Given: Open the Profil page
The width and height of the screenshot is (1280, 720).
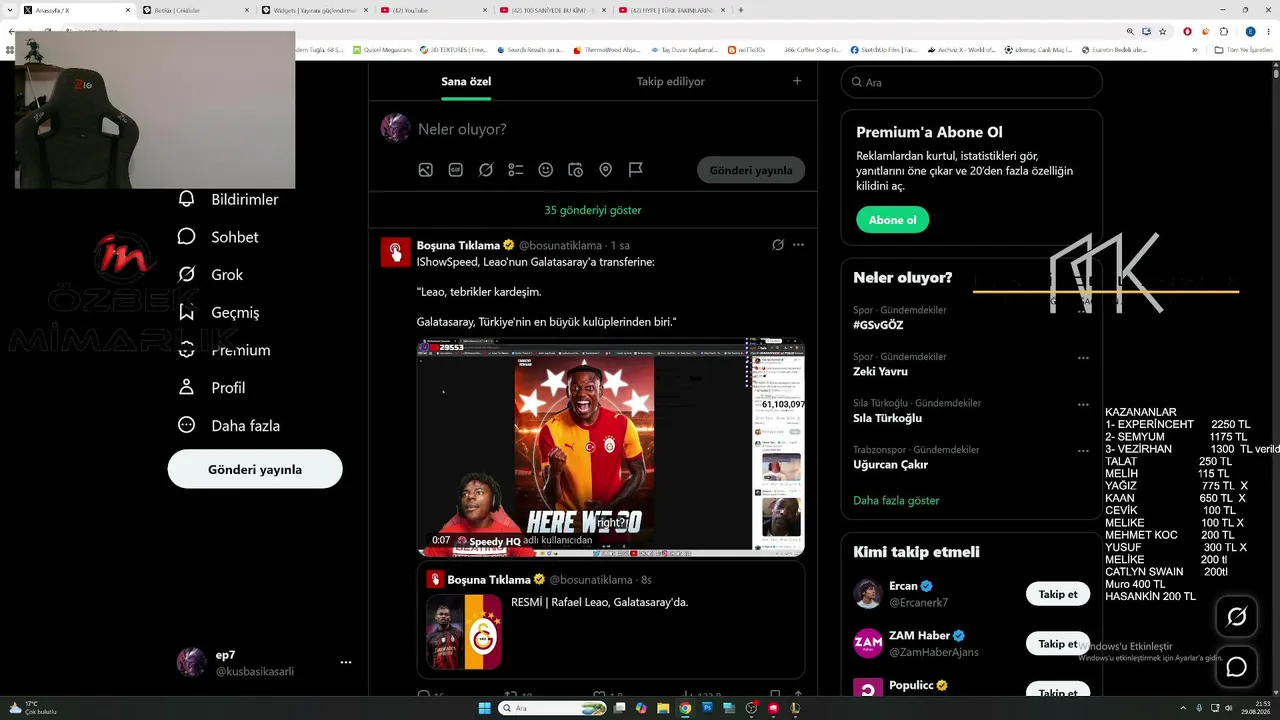Looking at the screenshot, I should [211, 388].
